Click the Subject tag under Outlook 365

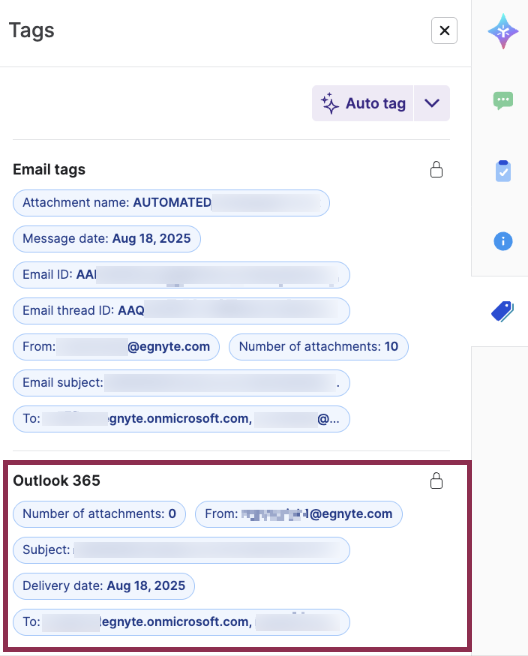pos(181,550)
